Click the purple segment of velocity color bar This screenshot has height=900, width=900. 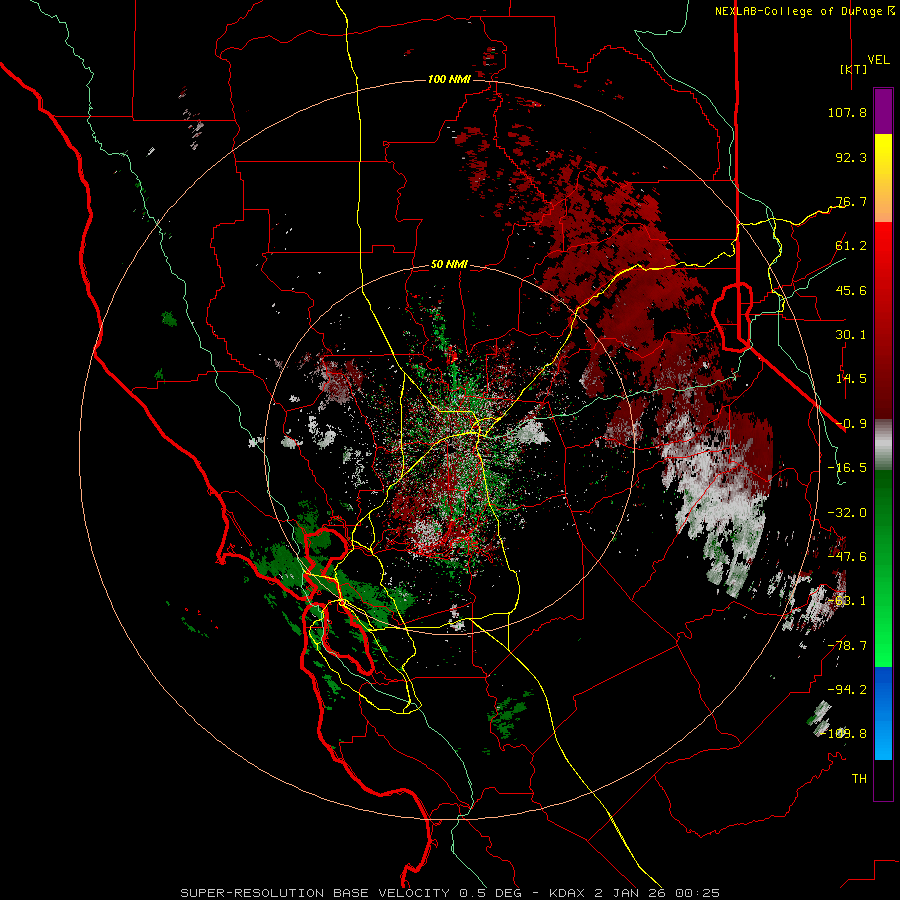pyautogui.click(x=883, y=111)
